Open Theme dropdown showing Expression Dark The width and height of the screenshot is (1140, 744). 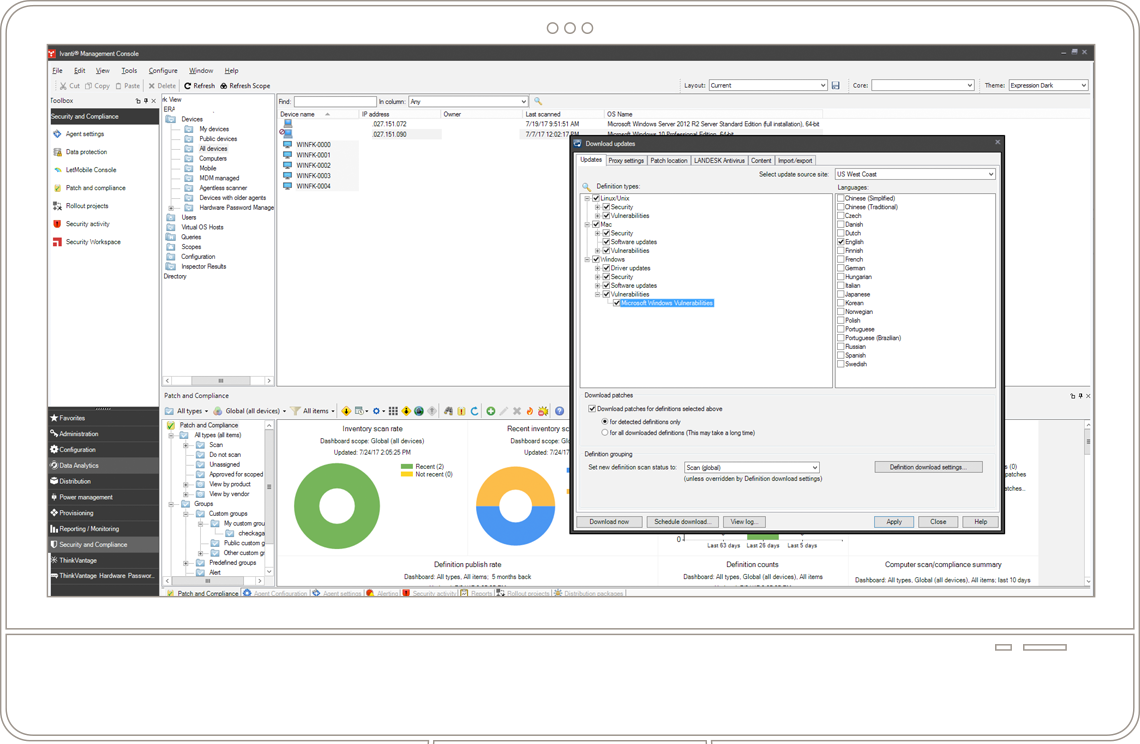[1048, 85]
